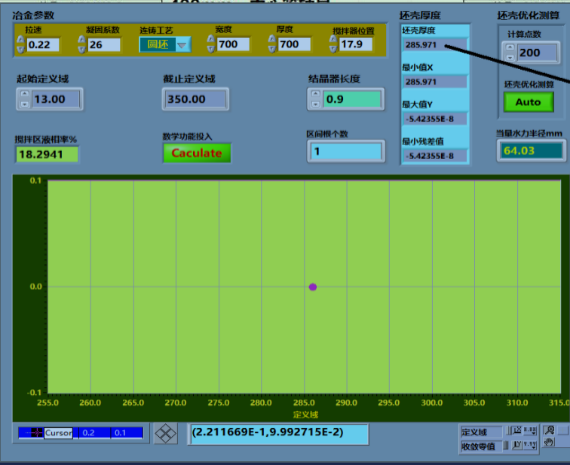Image resolution: width=570 pixels, height=465 pixels.
Task: Click the 区间根个数 field showing 1
Action: click(346, 151)
